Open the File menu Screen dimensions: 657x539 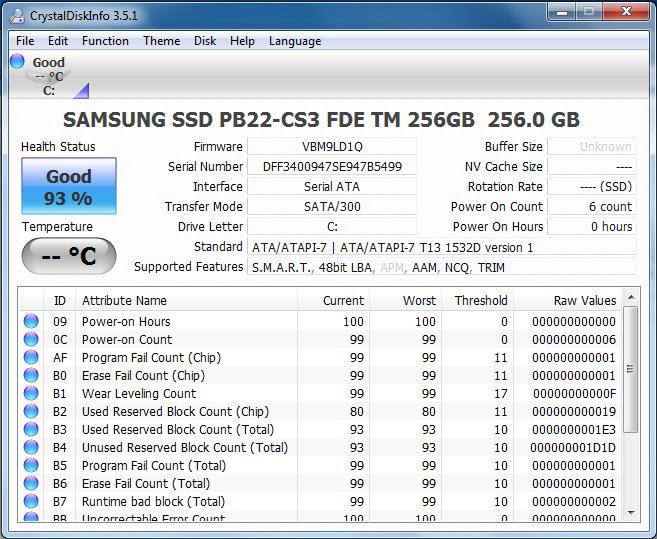[25, 41]
